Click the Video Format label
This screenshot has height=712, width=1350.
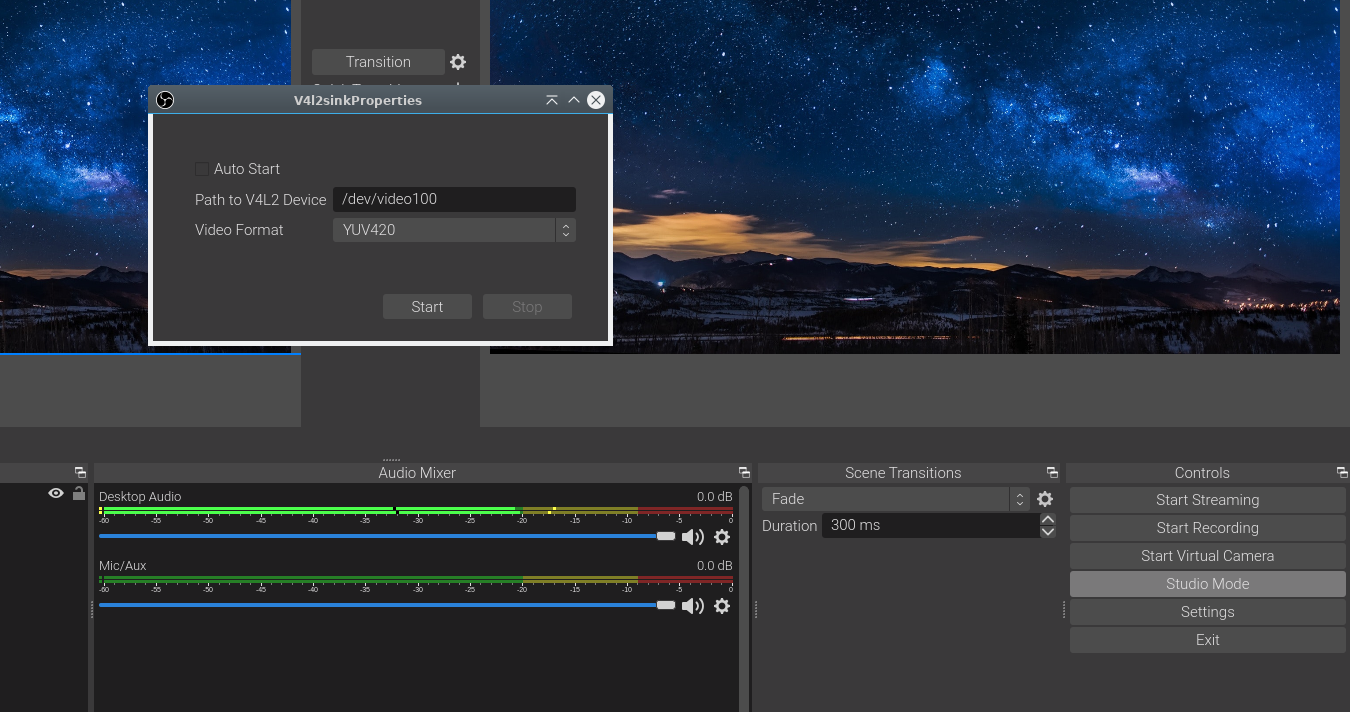point(239,230)
